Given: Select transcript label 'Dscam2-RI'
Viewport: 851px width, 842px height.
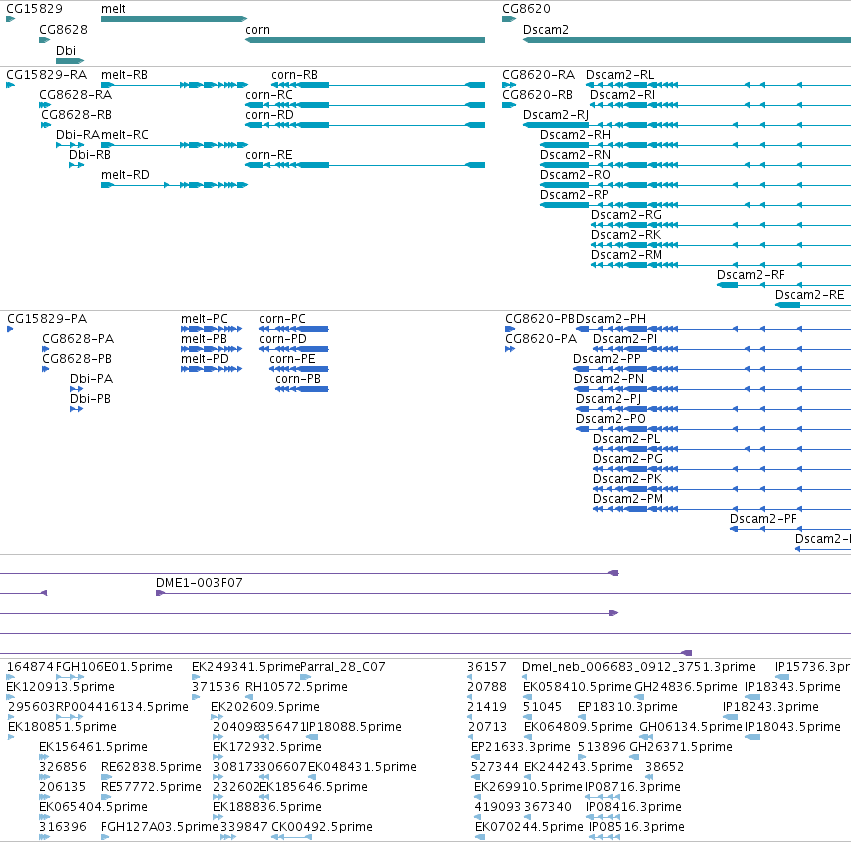Looking at the screenshot, I should click(622, 94).
